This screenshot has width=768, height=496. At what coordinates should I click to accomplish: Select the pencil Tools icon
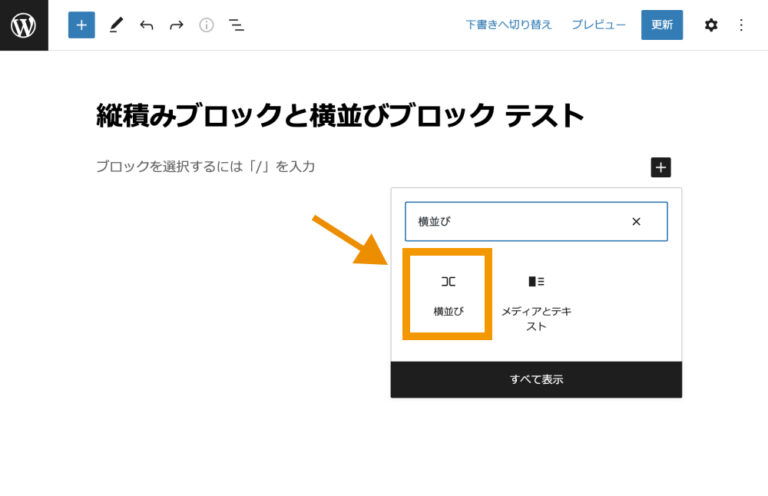click(116, 25)
